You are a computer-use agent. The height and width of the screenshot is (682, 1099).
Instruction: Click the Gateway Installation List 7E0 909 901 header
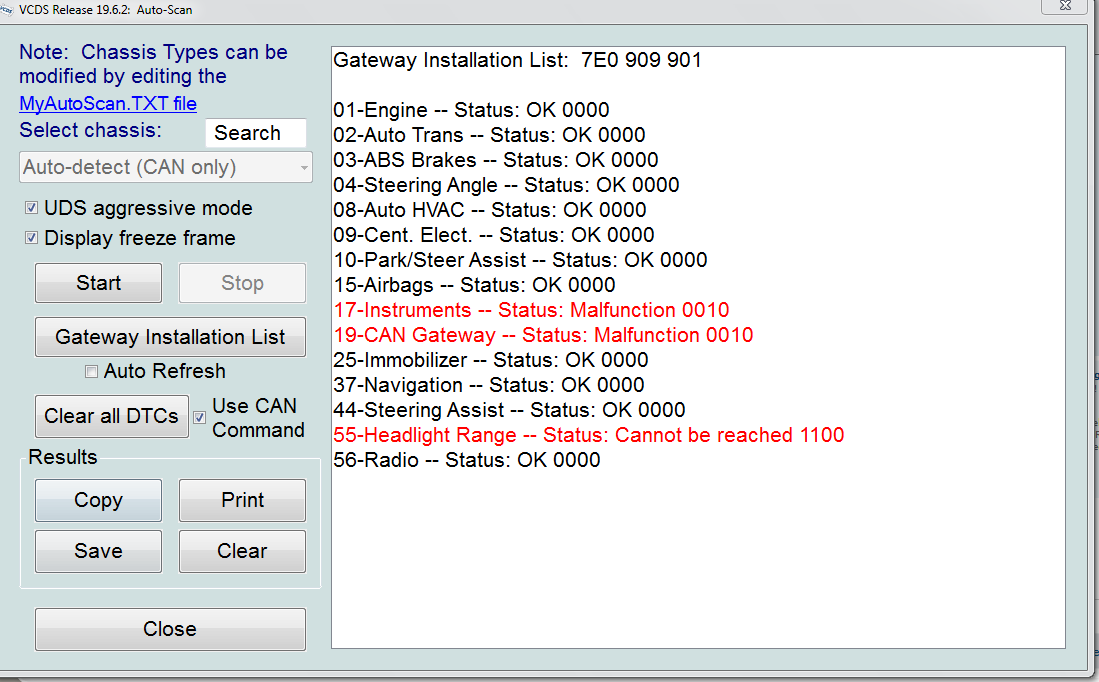click(x=517, y=60)
